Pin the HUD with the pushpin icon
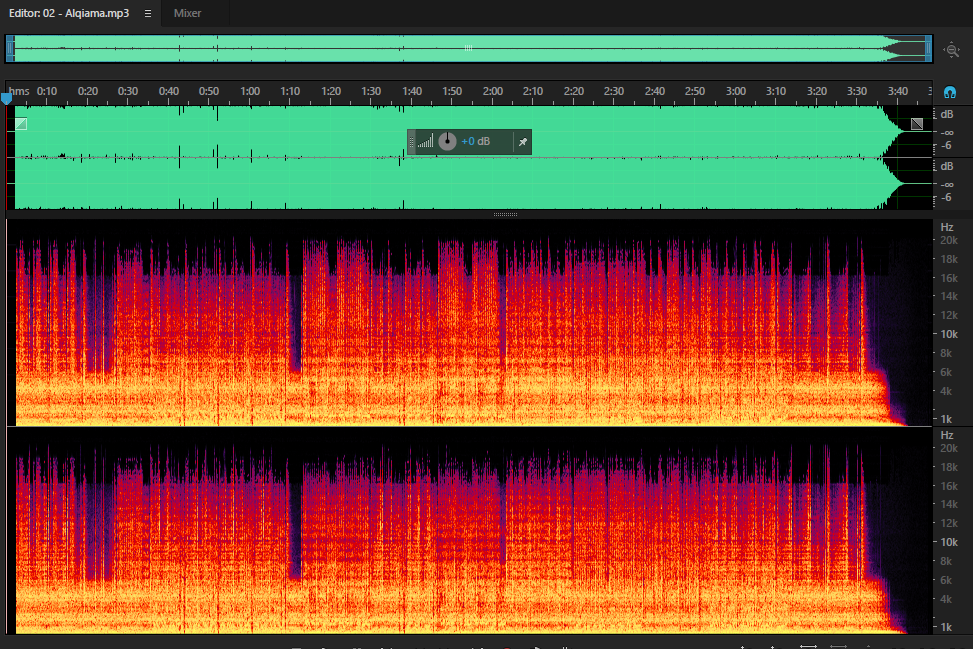Viewport: 973px width, 649px height. (523, 142)
